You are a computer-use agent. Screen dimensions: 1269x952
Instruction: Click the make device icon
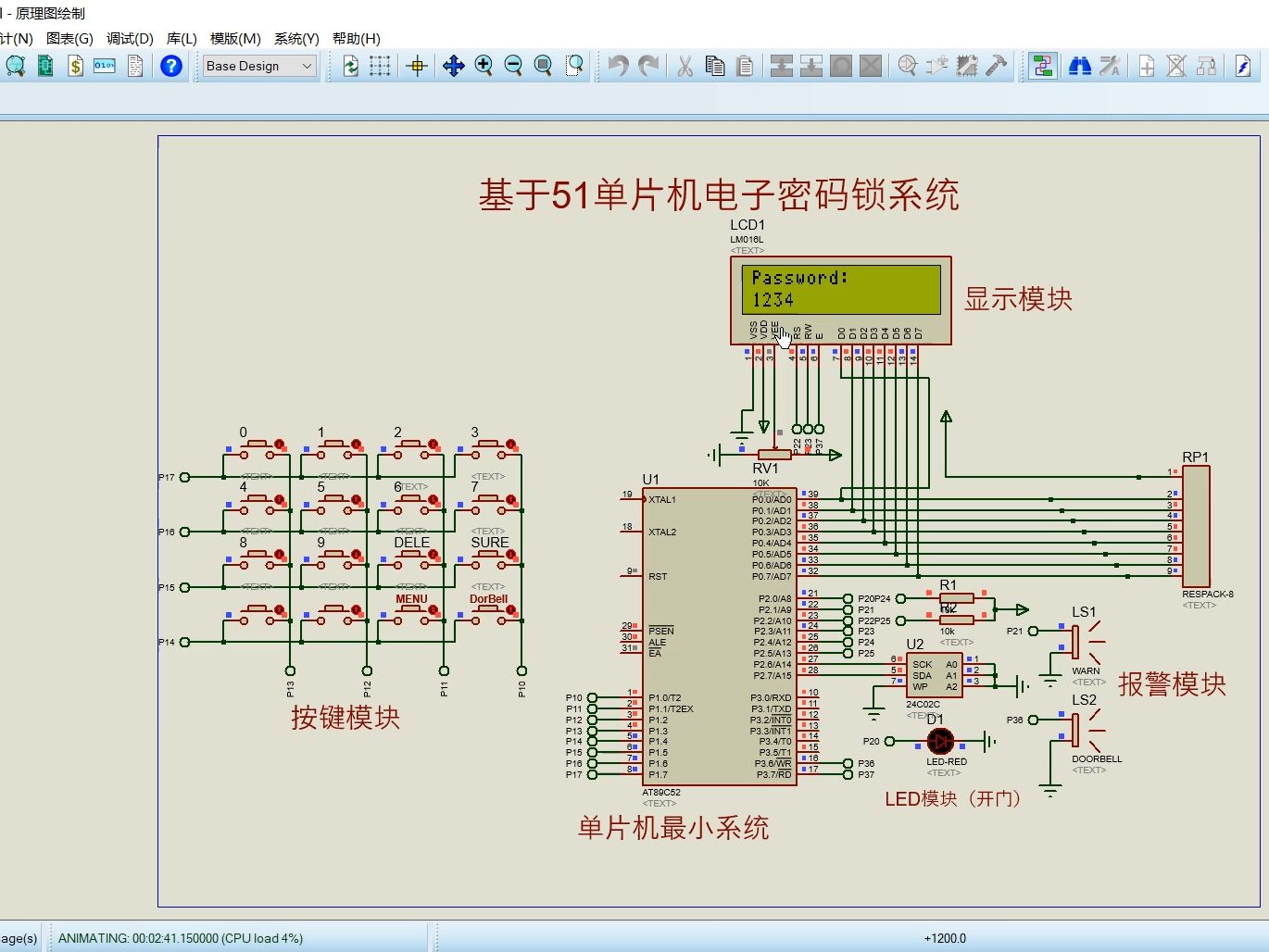click(936, 66)
